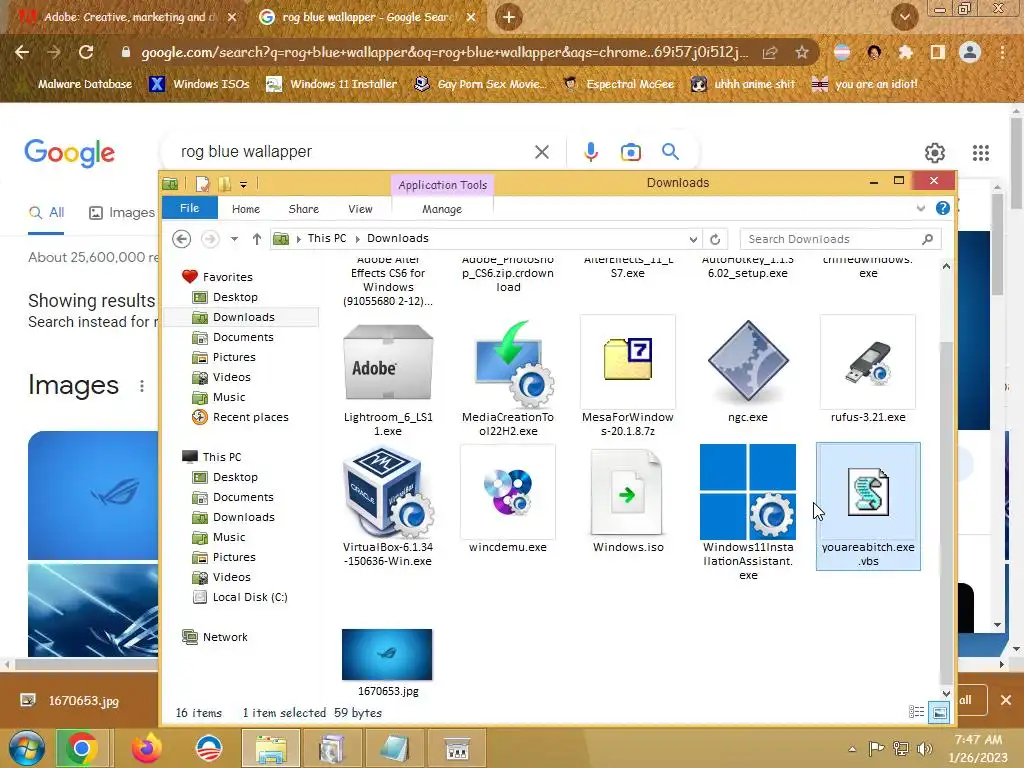Click taskbar volume speaker icon
This screenshot has height=768, width=1024.
tap(924, 748)
